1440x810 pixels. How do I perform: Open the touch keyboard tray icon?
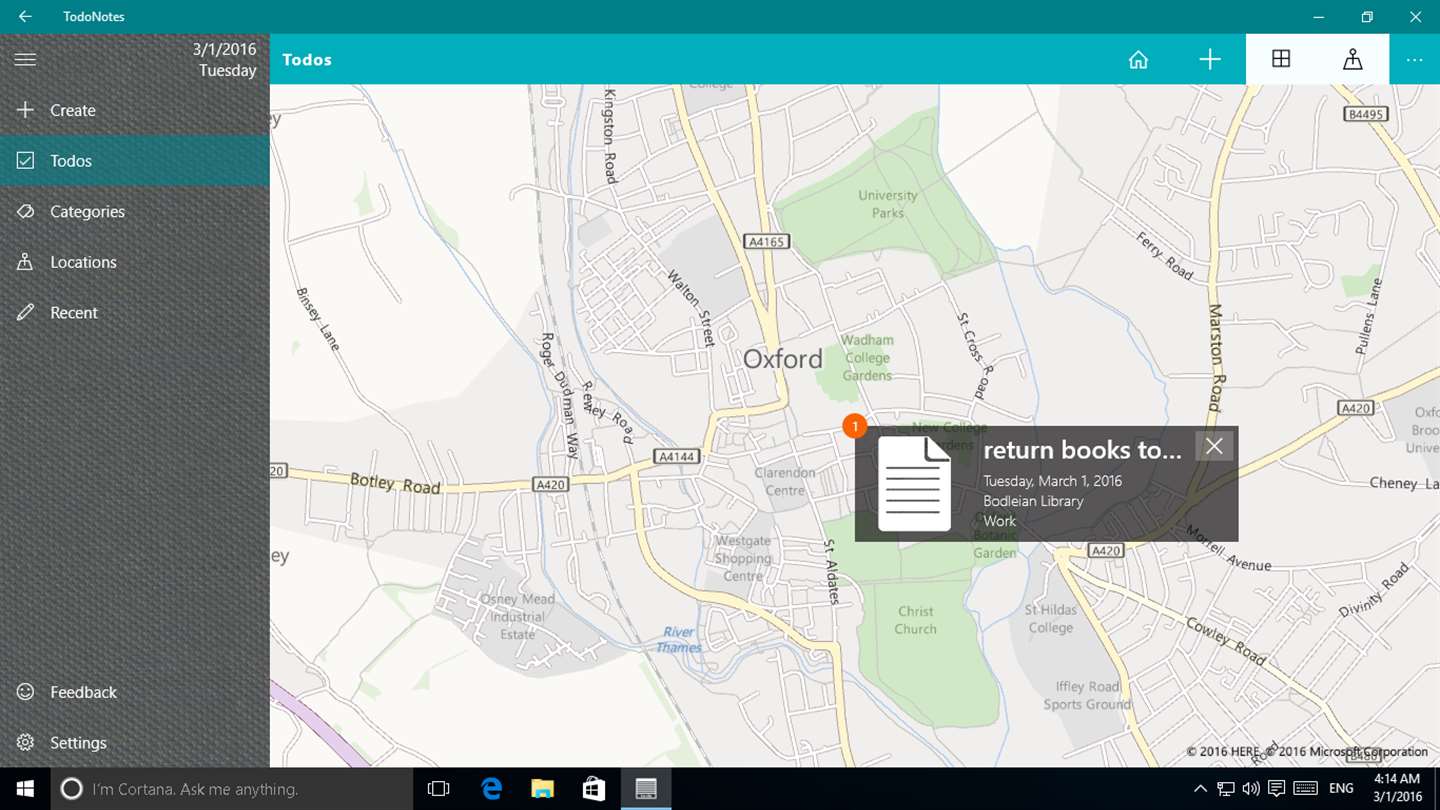(1305, 789)
